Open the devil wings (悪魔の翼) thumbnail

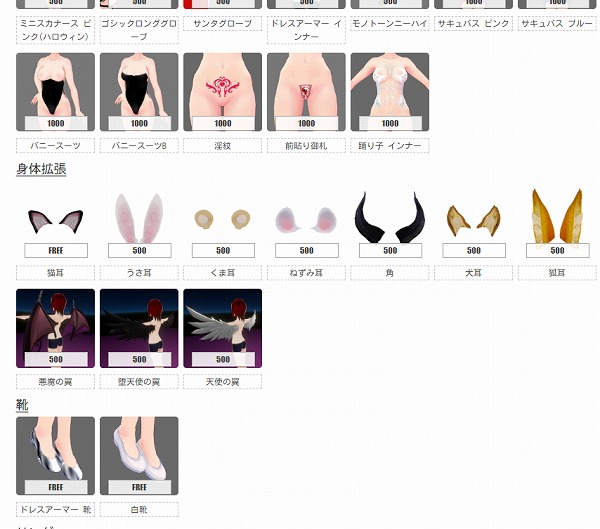pyautogui.click(x=55, y=328)
